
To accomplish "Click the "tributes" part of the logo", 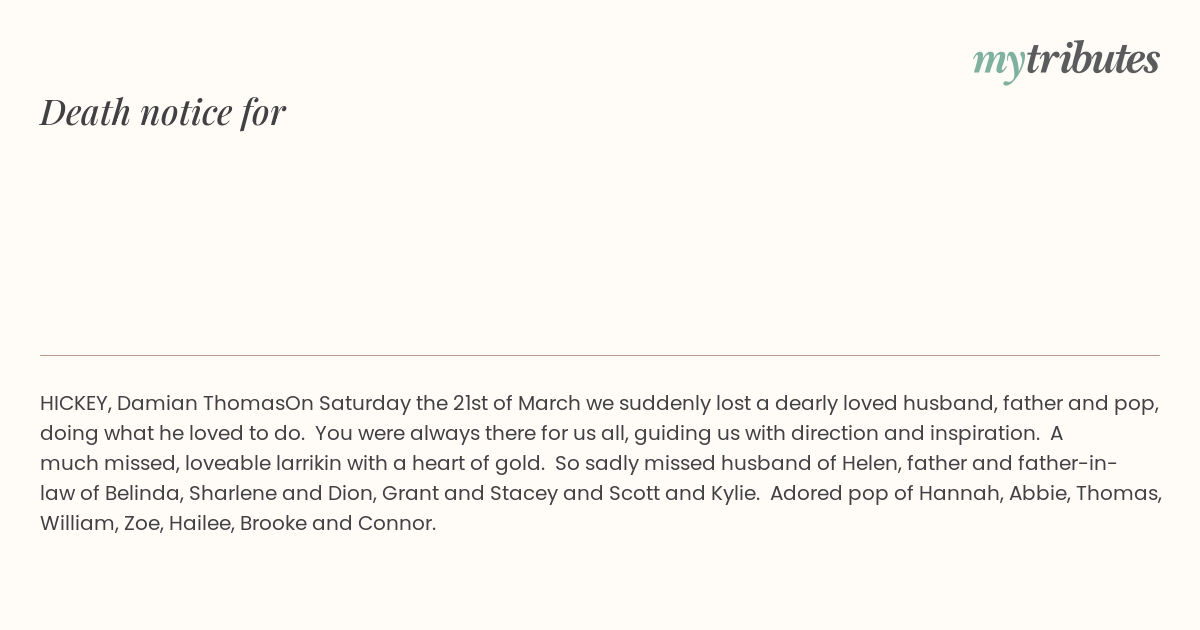I will coord(1092,59).
